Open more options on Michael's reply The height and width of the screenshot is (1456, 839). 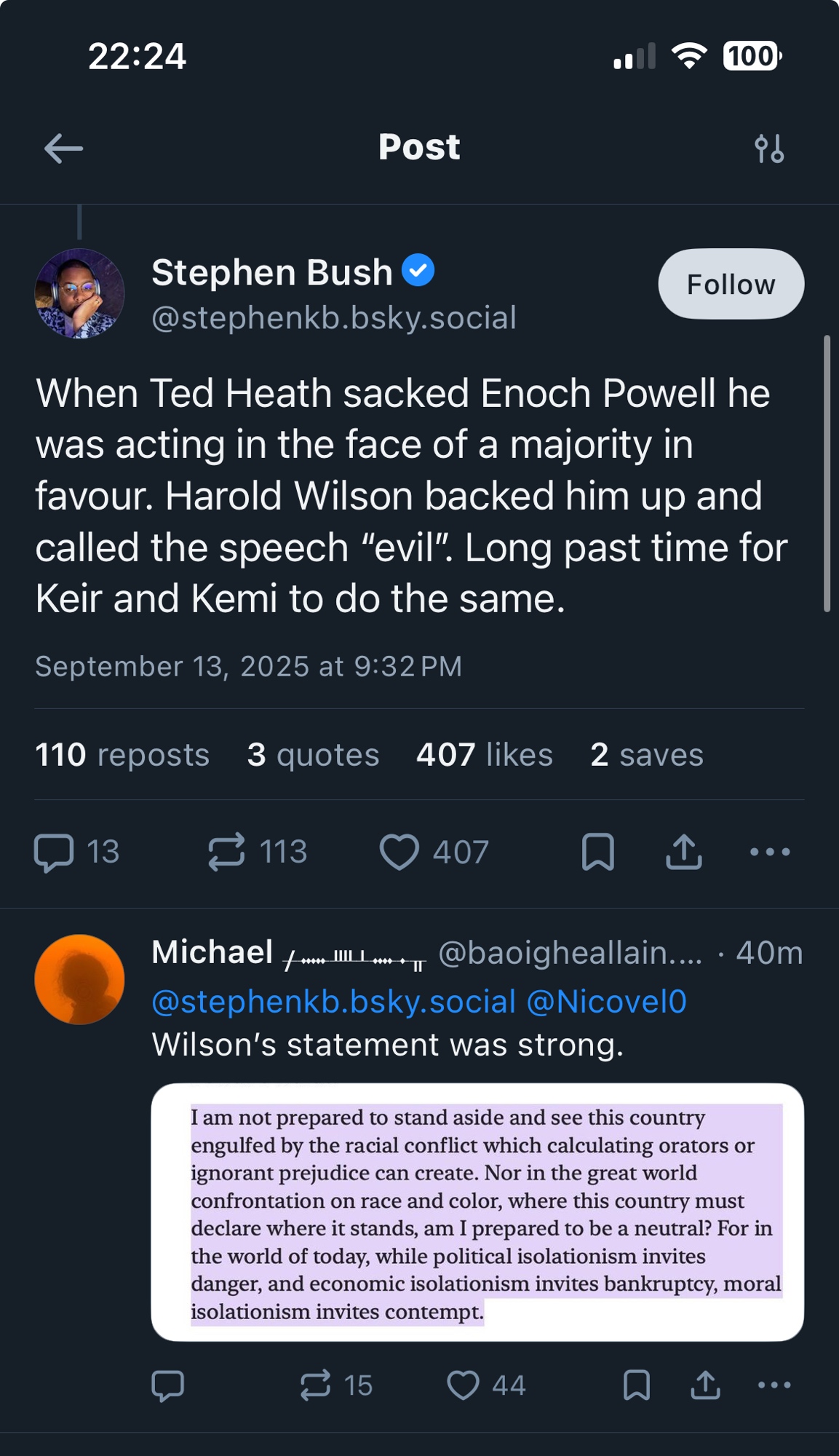pyautogui.click(x=774, y=1385)
